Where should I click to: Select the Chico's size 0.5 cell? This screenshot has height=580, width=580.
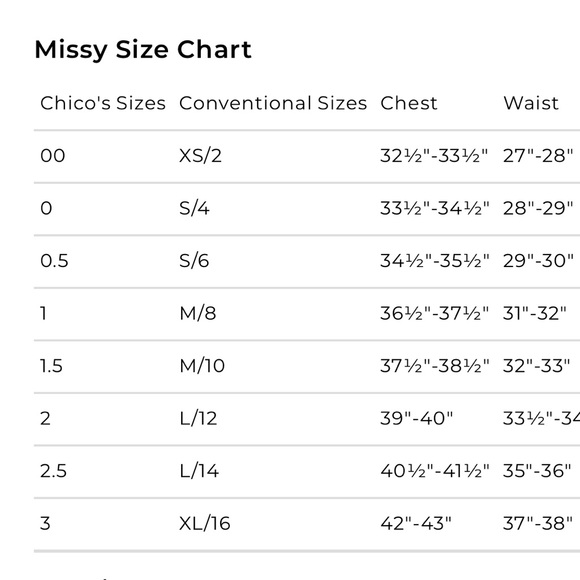click(x=54, y=261)
